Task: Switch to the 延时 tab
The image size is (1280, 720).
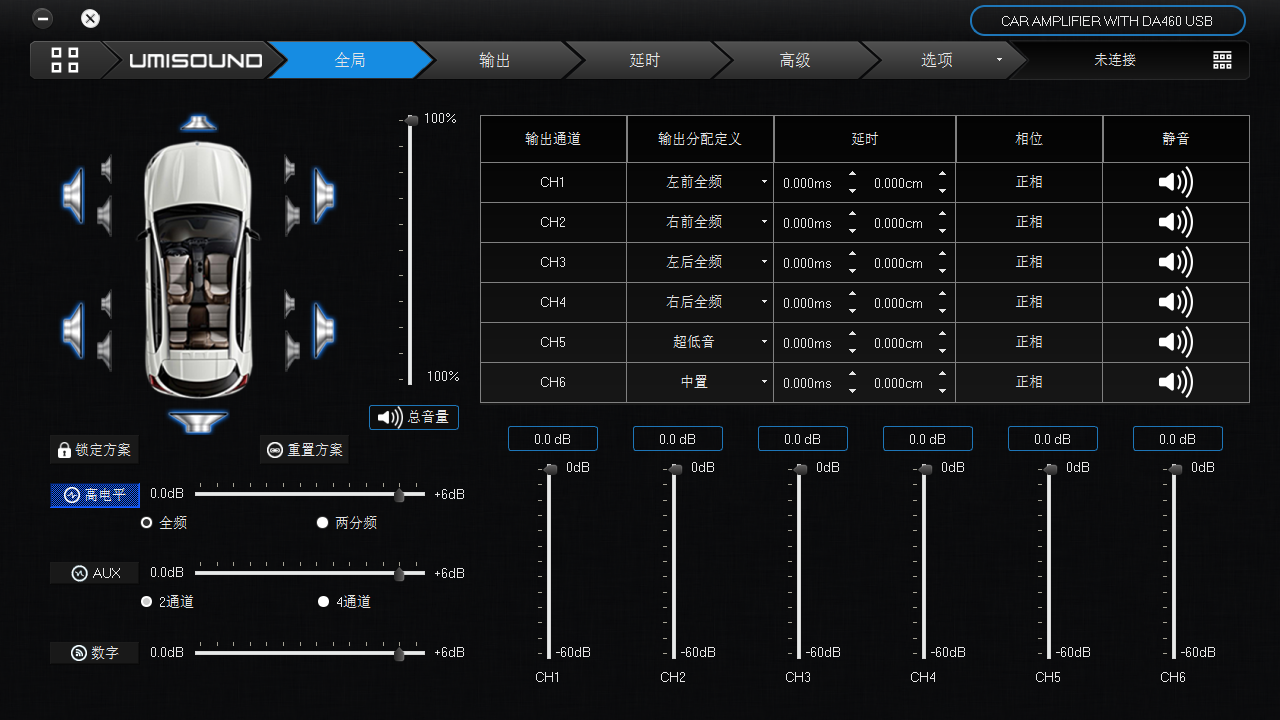Action: click(x=645, y=60)
